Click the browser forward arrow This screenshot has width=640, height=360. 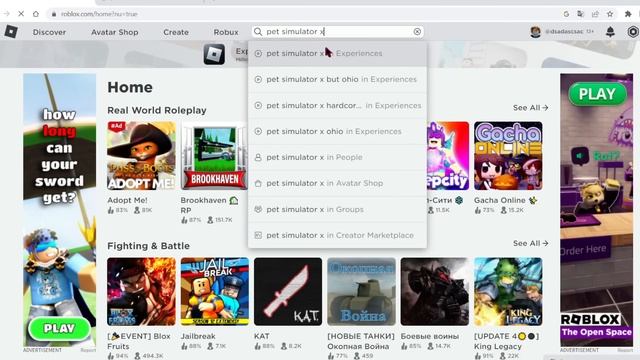(x=6, y=13)
